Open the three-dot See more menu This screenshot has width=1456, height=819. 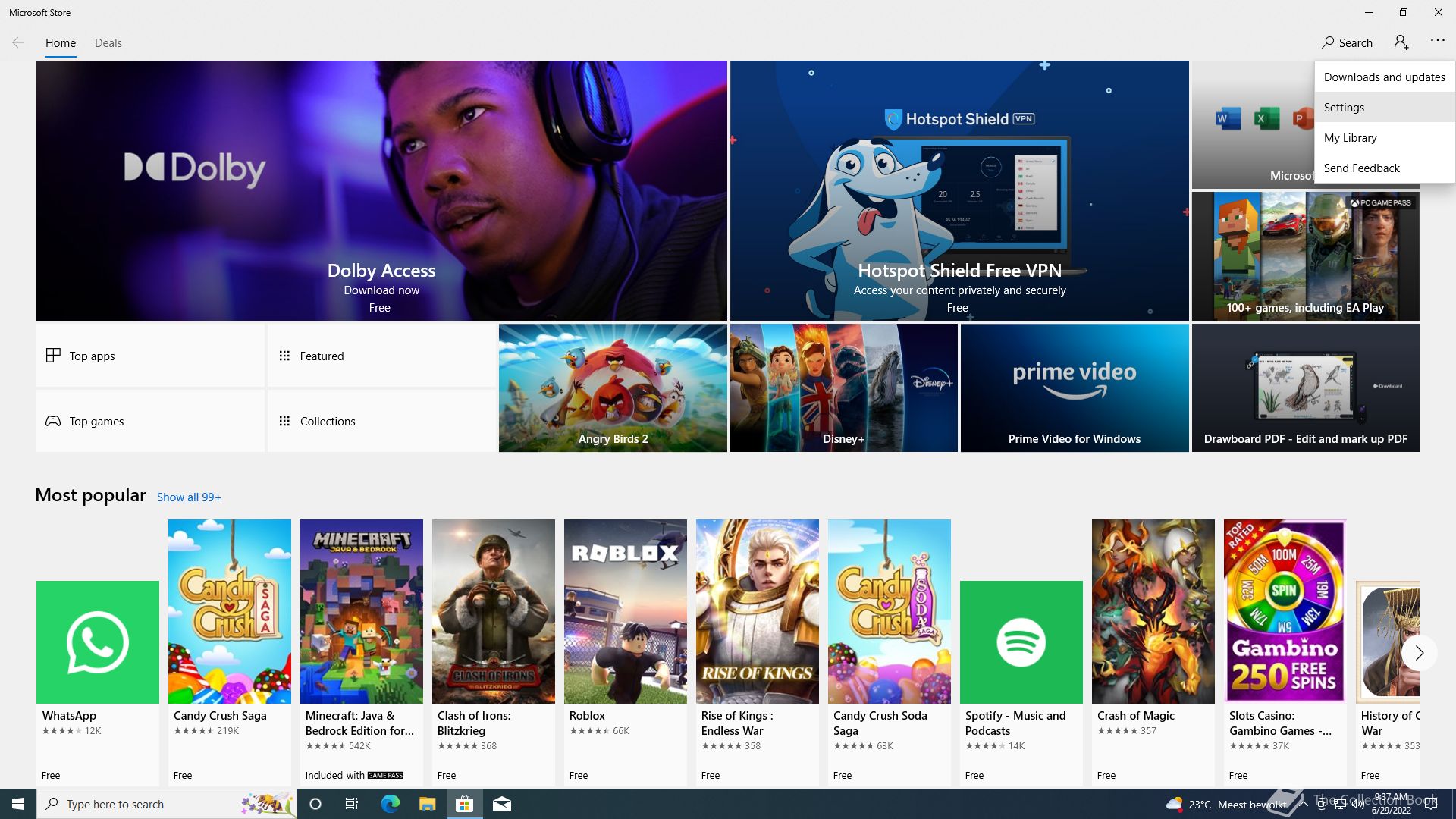click(1438, 41)
